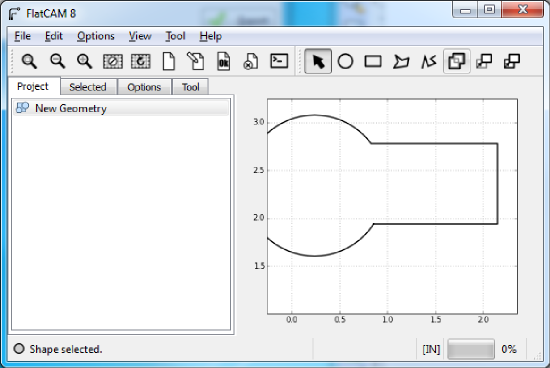Click the replot toolbar icon
Image resolution: width=550 pixels, height=368 pixels.
click(141, 61)
